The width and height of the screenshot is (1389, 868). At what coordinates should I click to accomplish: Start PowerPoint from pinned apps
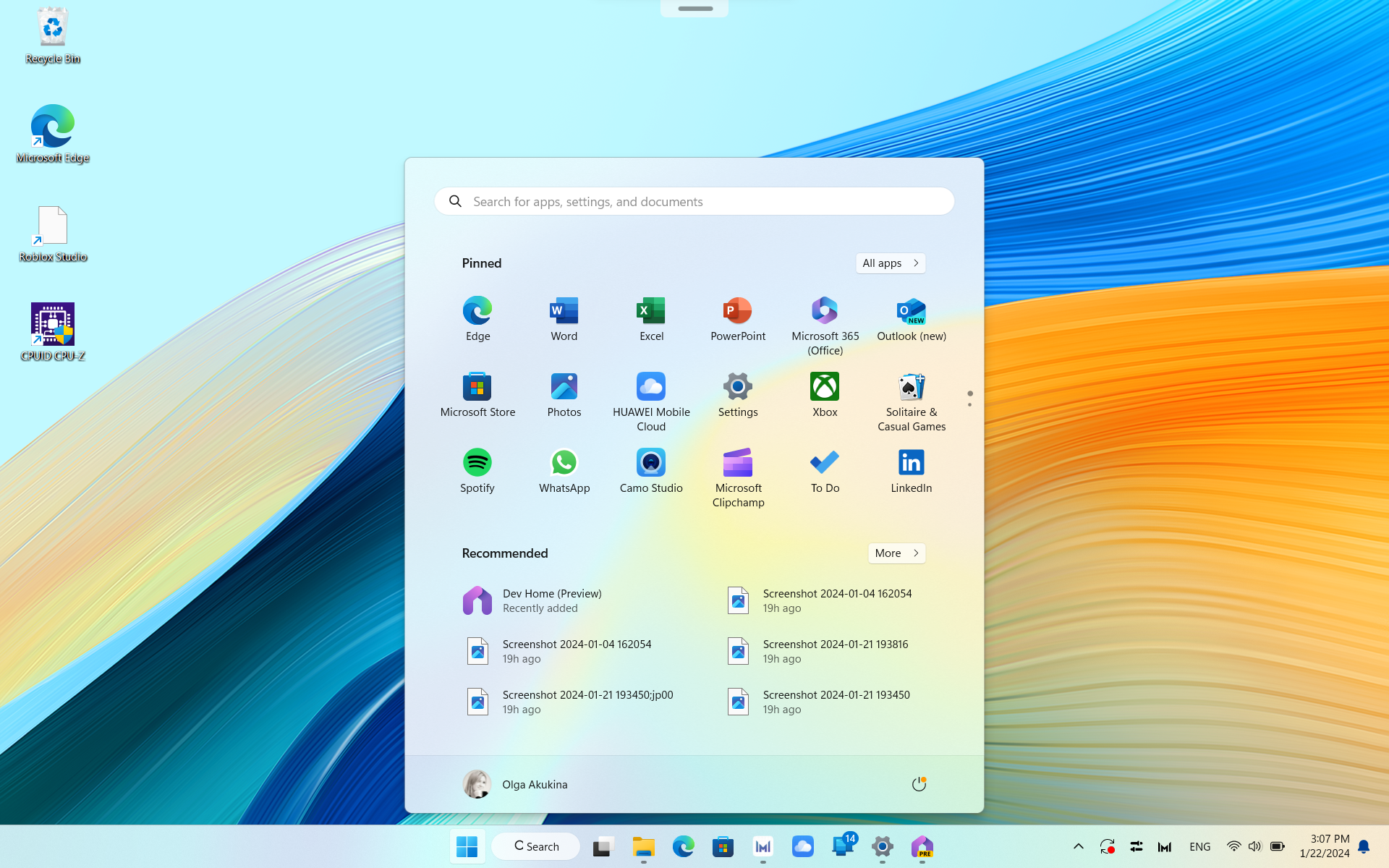[738, 319]
